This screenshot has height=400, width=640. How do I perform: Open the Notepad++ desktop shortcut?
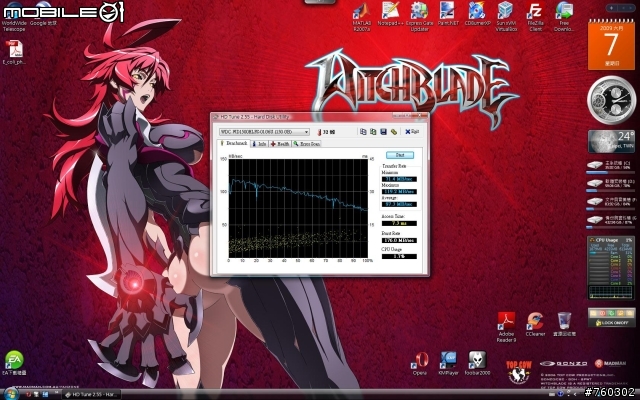390,14
